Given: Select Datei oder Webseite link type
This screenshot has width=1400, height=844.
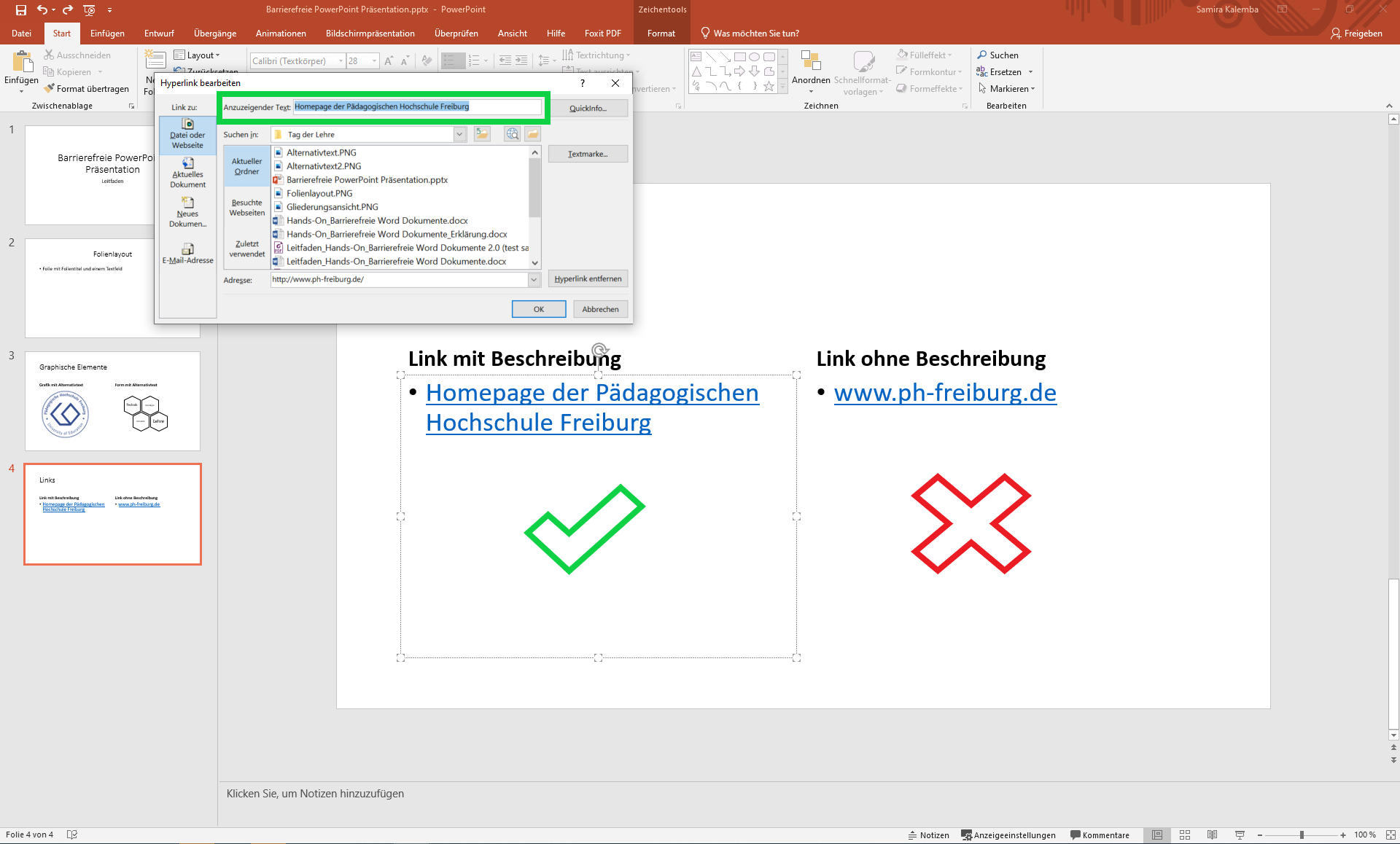Looking at the screenshot, I should click(x=187, y=135).
